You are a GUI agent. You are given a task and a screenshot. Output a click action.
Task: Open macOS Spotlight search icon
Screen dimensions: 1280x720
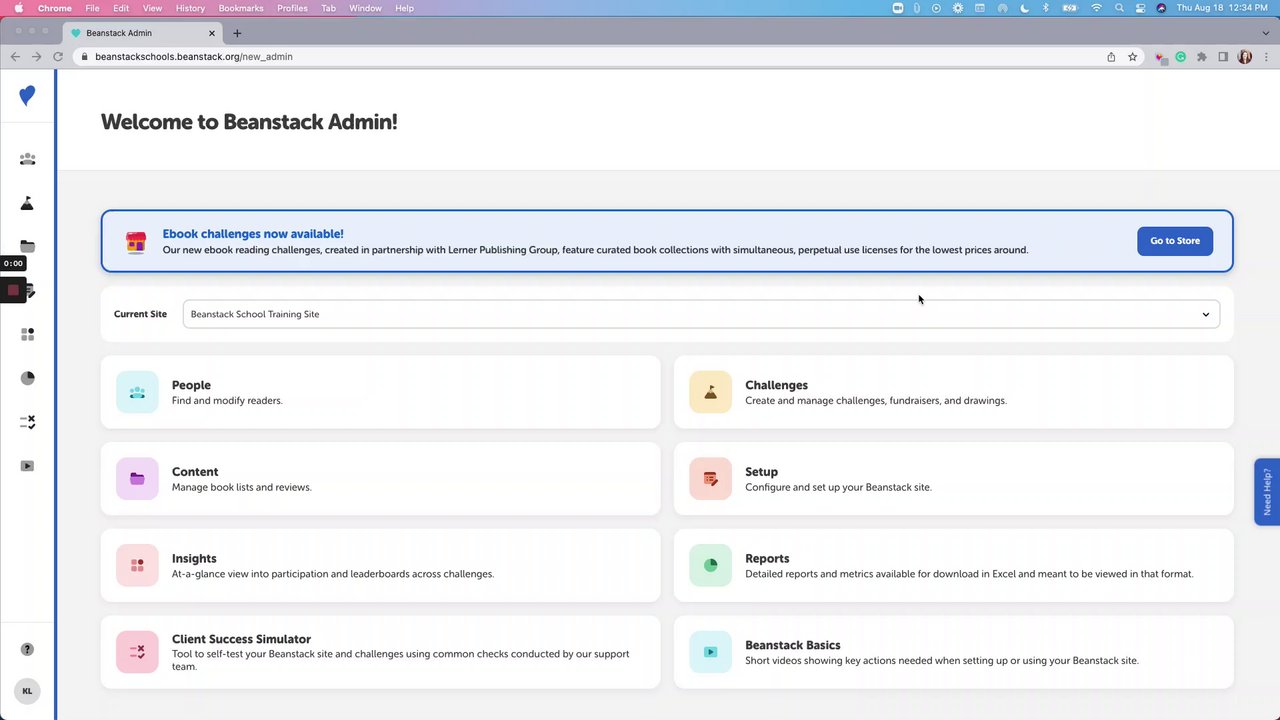[x=1119, y=8]
